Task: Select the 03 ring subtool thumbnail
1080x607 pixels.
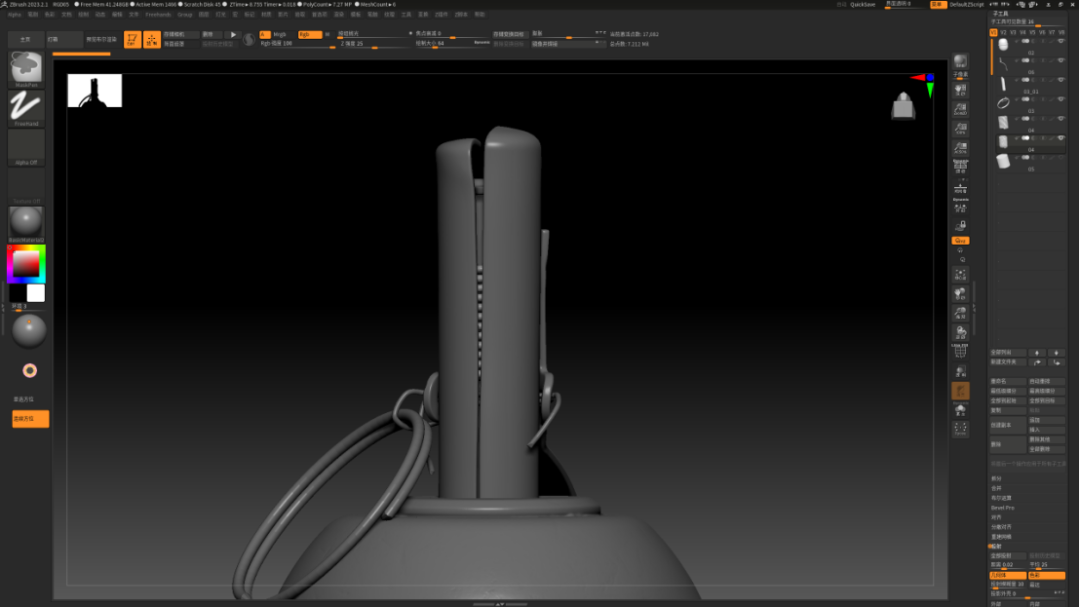Action: pyautogui.click(x=1003, y=103)
